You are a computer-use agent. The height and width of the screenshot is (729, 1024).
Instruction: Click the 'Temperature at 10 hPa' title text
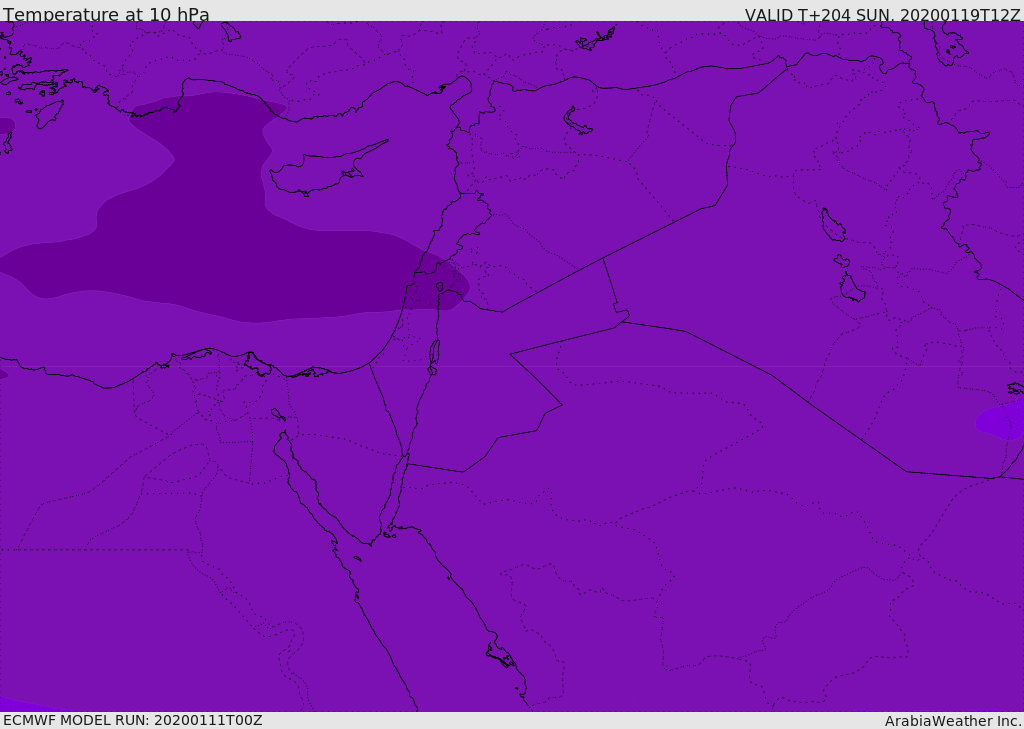(x=106, y=14)
